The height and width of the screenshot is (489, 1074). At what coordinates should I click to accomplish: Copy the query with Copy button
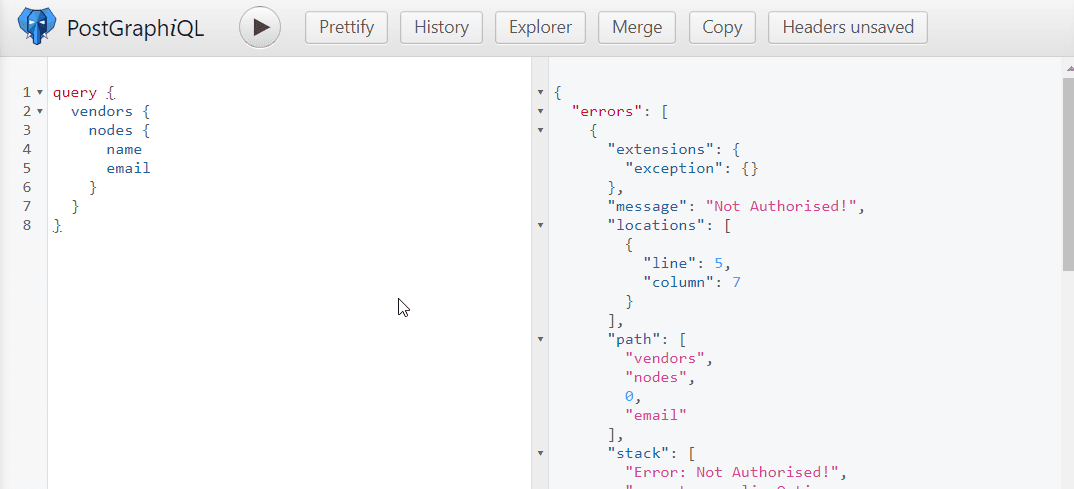click(x=722, y=27)
